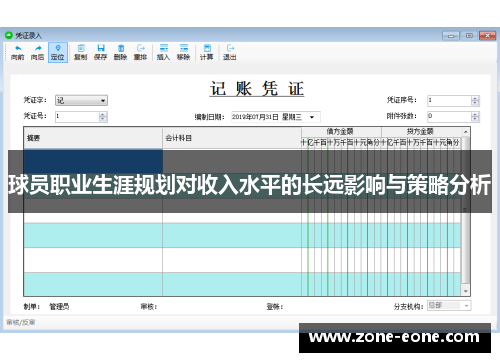Decrease the 凭证号 value with down arrow
The image size is (500, 362).
coord(103,119)
